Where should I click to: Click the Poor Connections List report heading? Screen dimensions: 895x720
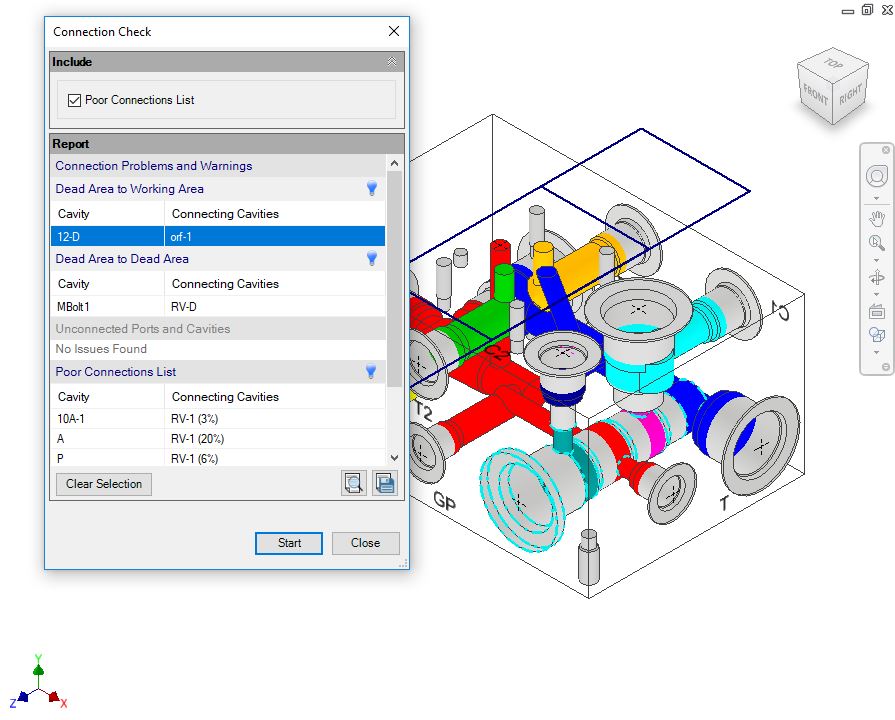116,372
